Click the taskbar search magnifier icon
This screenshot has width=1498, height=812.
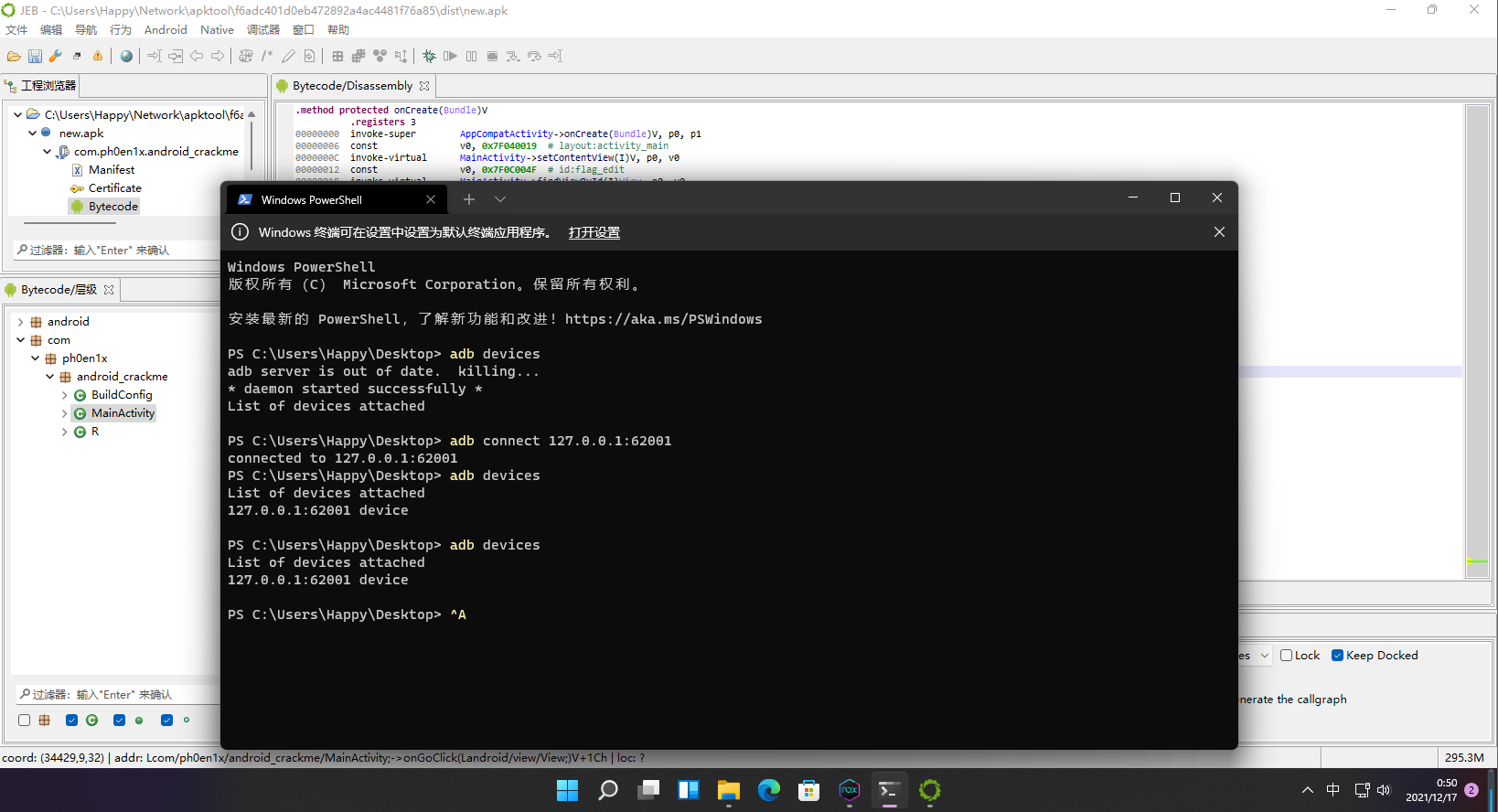point(608,790)
